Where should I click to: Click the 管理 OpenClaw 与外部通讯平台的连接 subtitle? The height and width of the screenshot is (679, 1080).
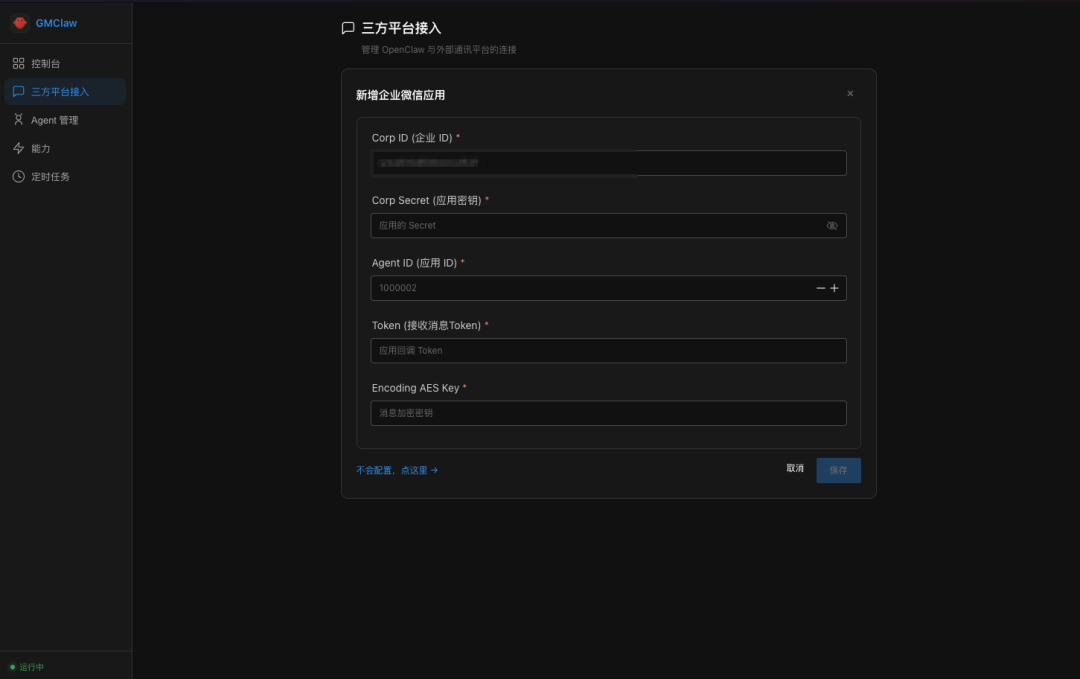click(439, 50)
